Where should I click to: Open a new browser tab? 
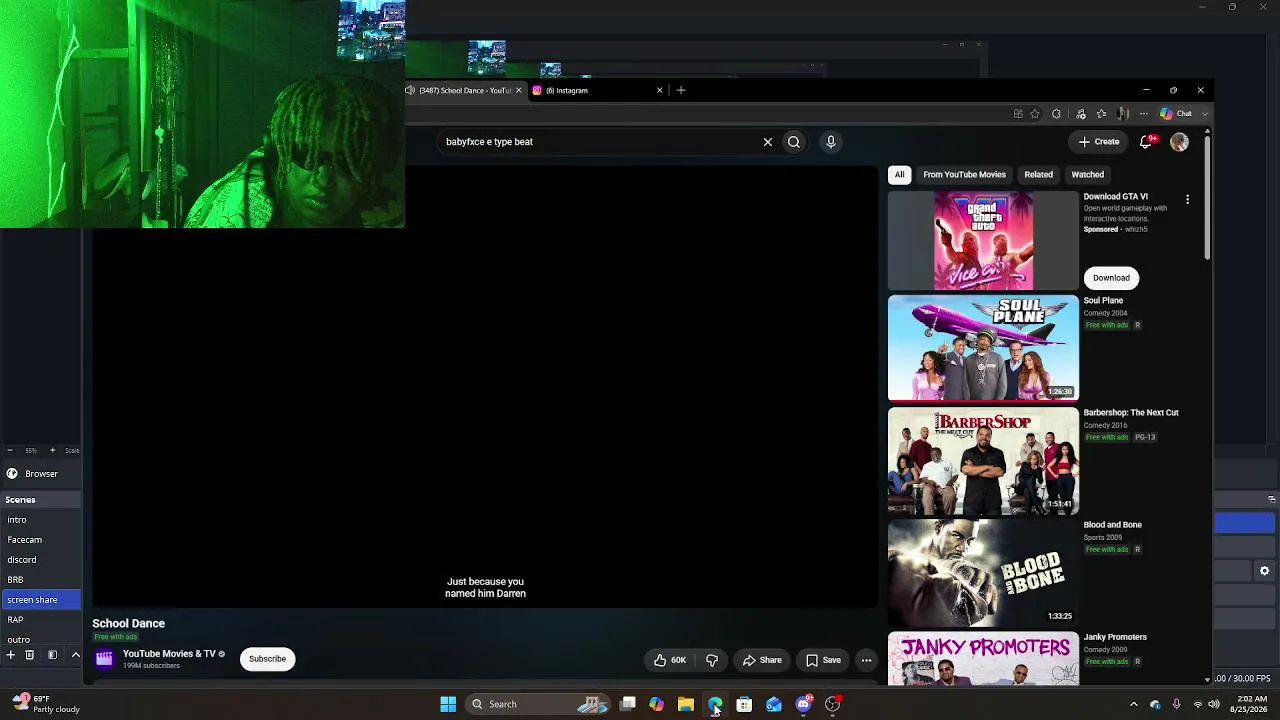tap(681, 90)
